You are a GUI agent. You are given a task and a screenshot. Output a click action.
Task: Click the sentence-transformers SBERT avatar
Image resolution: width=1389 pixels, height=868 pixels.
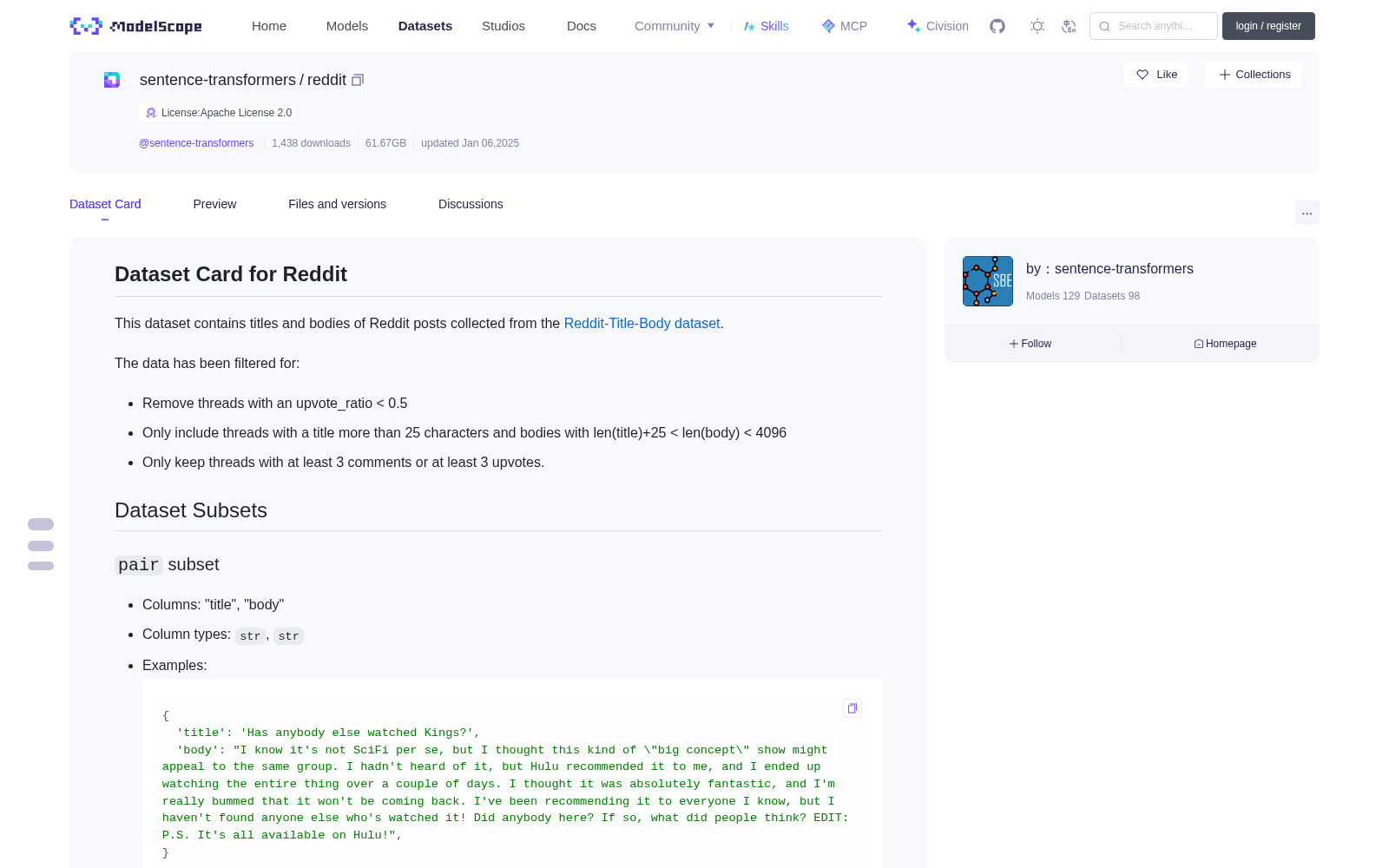click(x=988, y=281)
